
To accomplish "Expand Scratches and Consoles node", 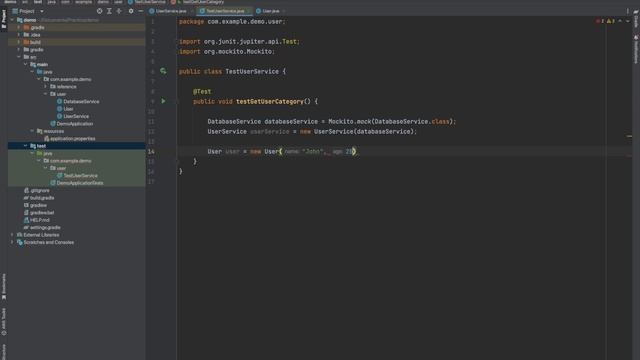I will [12, 242].
